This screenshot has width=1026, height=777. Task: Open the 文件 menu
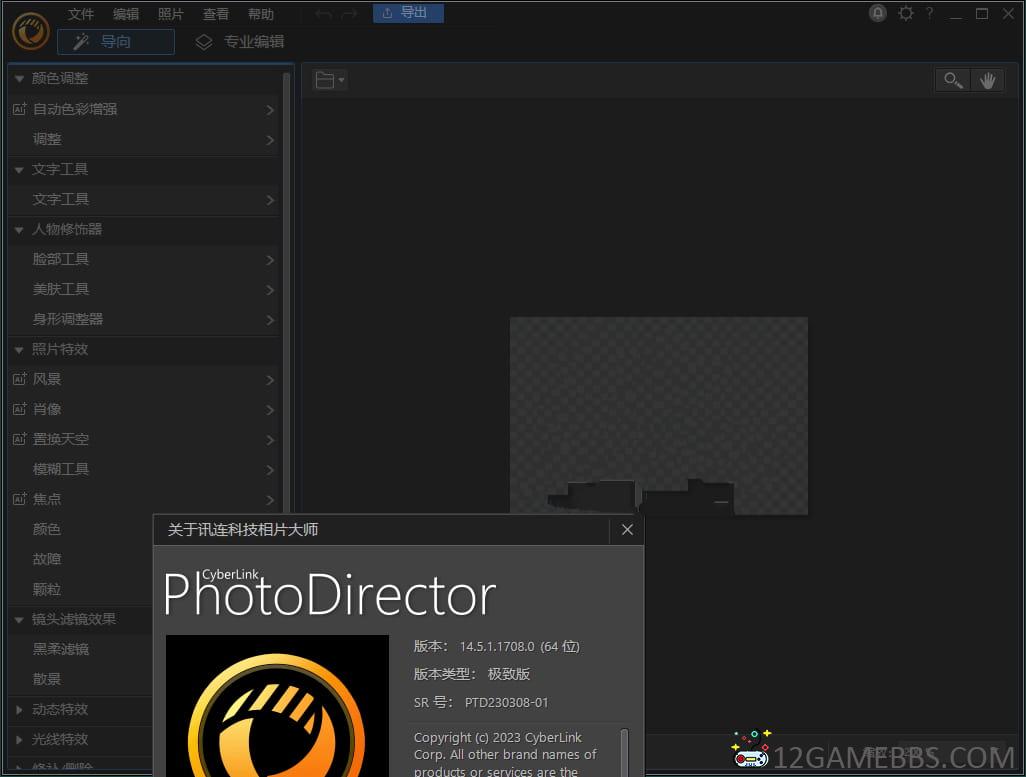point(81,14)
